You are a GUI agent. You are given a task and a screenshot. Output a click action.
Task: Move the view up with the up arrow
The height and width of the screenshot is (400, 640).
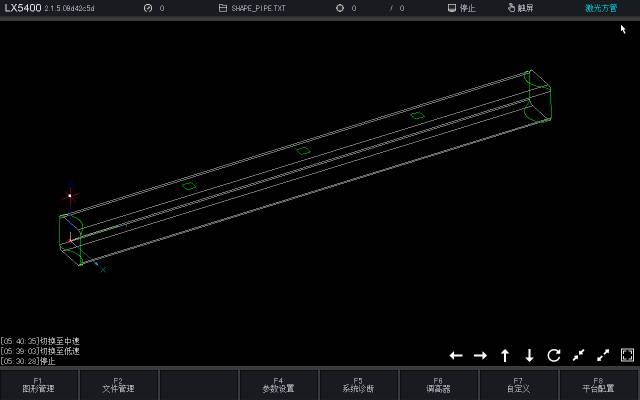pos(505,356)
